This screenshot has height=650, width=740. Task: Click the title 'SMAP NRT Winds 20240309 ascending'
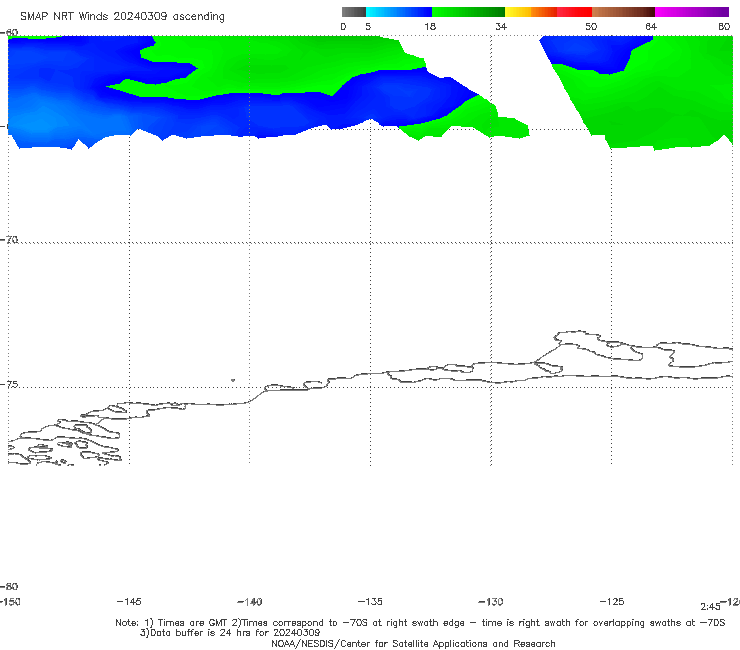coord(122,17)
